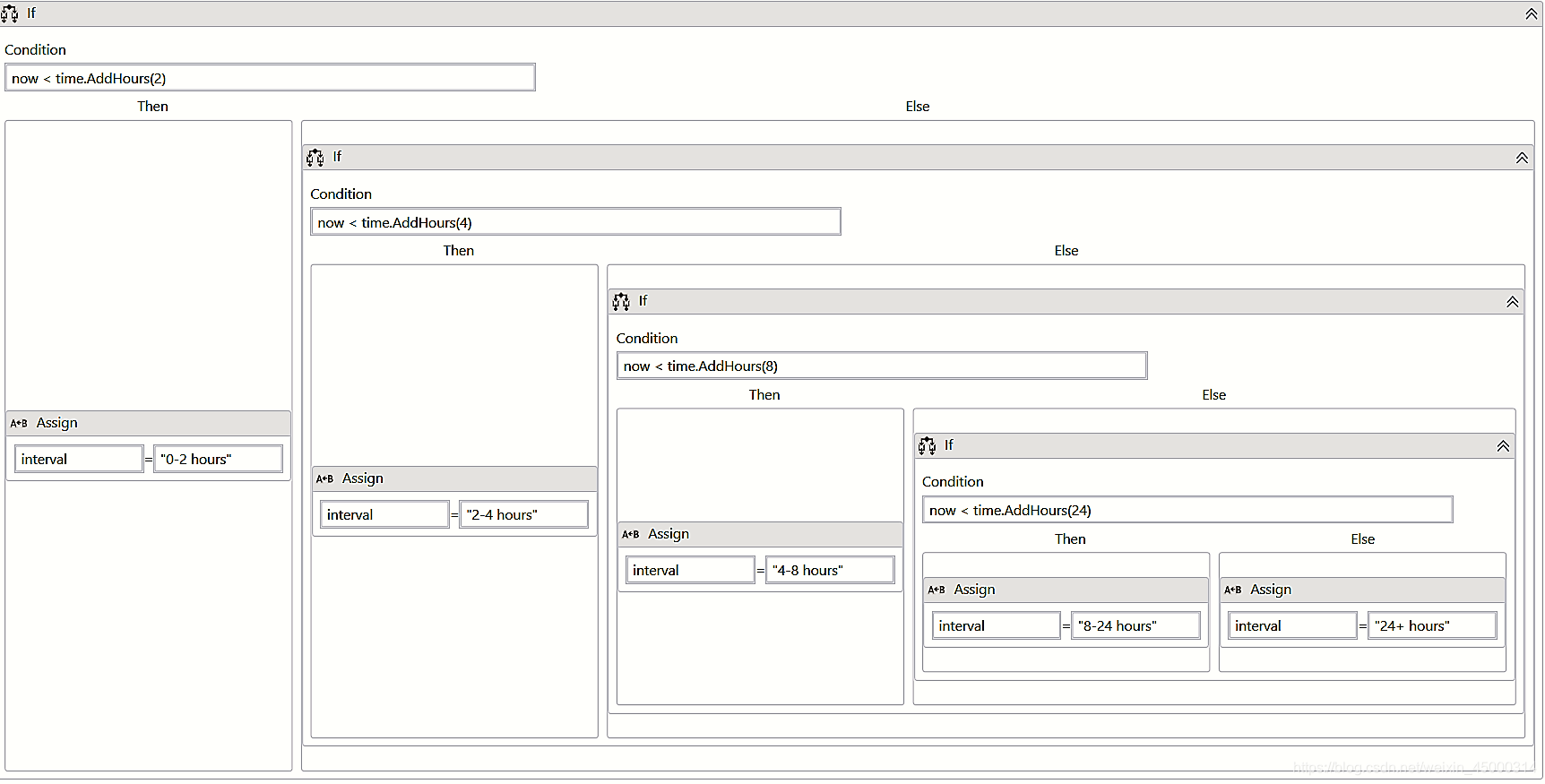Viewport: 1545px width, 784px height.
Task: Edit condition now < time.AddHours(2)
Action: pos(270,78)
